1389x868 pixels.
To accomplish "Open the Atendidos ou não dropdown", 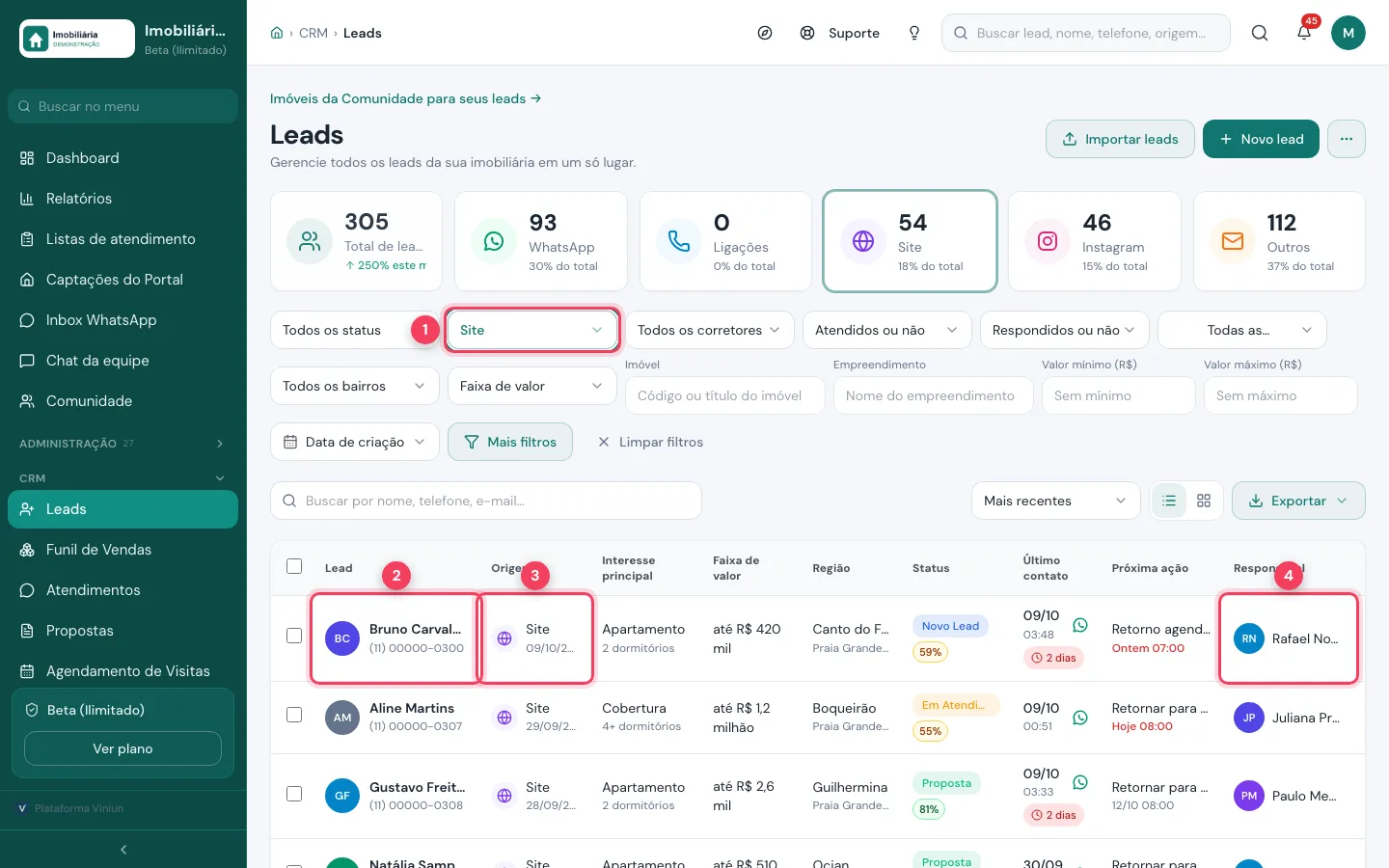I will tap(887, 330).
